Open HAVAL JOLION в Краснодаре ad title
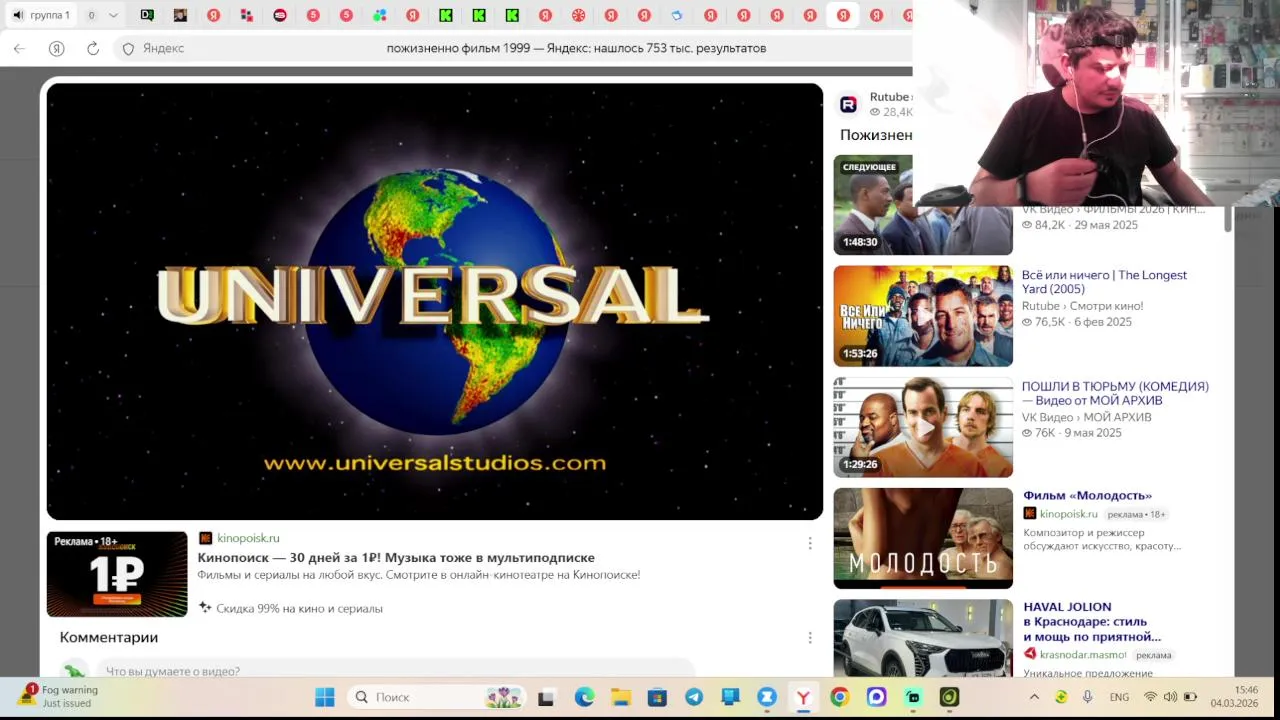 coord(1092,621)
